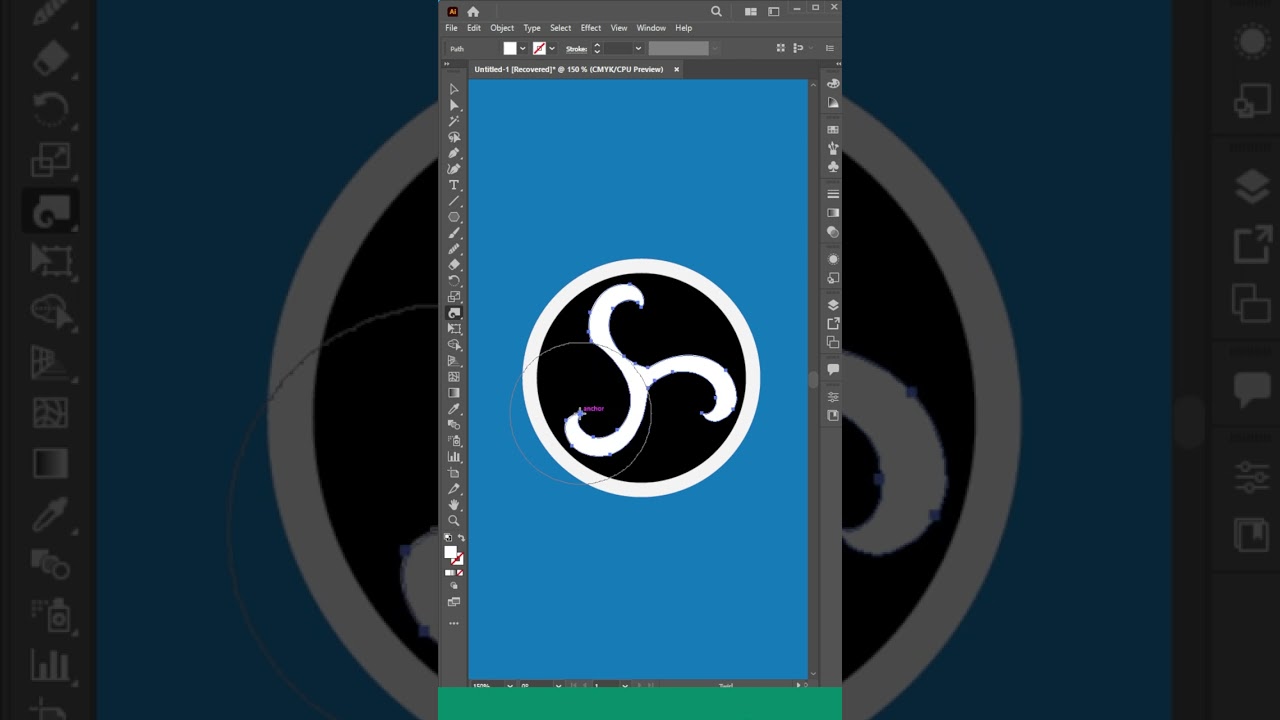Click the stroke weight input field
This screenshot has width=1280, height=720.
coord(618,48)
